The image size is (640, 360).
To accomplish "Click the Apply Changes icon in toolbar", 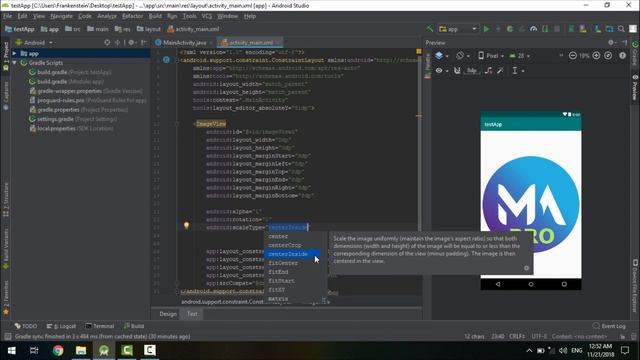I will (498, 29).
